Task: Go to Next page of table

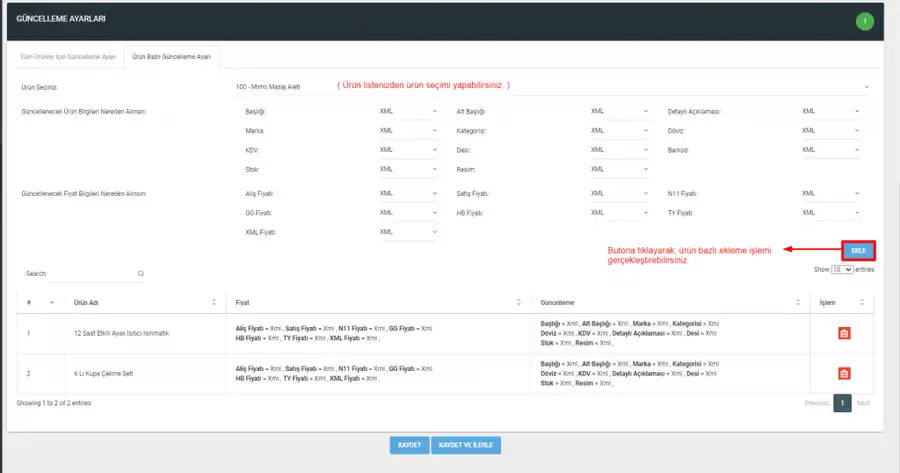Action: (x=863, y=403)
